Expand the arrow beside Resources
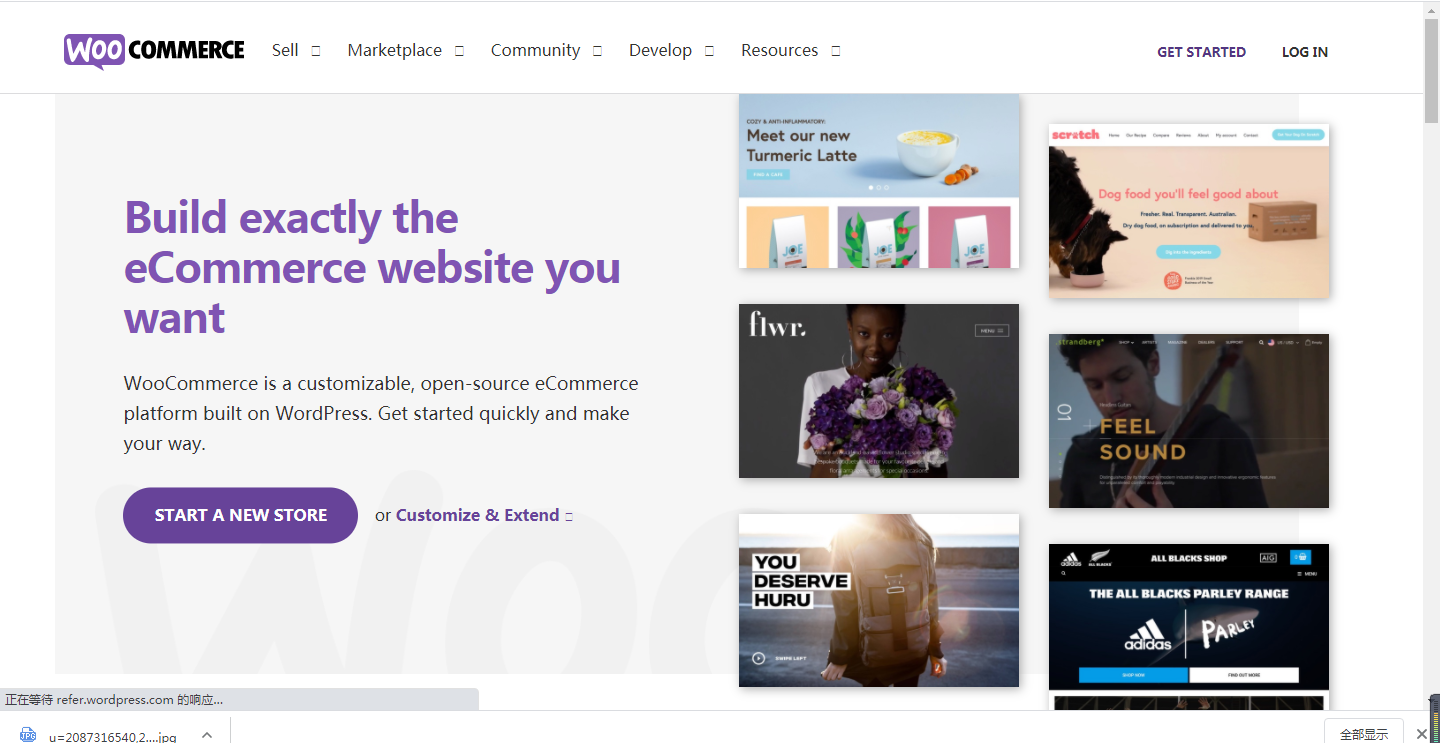 (836, 51)
